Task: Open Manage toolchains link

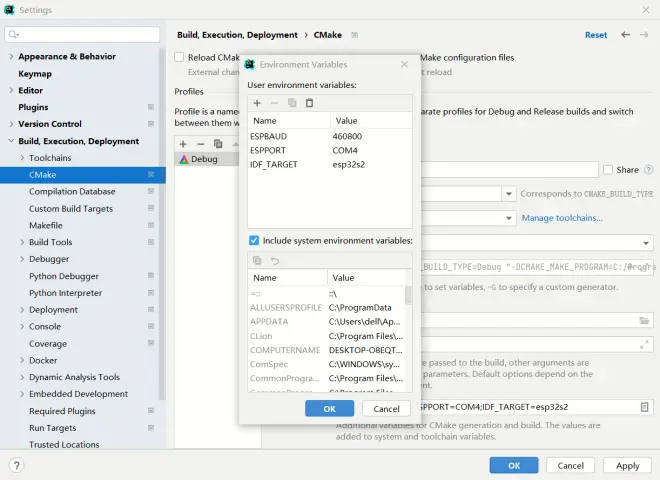Action: 562,218
